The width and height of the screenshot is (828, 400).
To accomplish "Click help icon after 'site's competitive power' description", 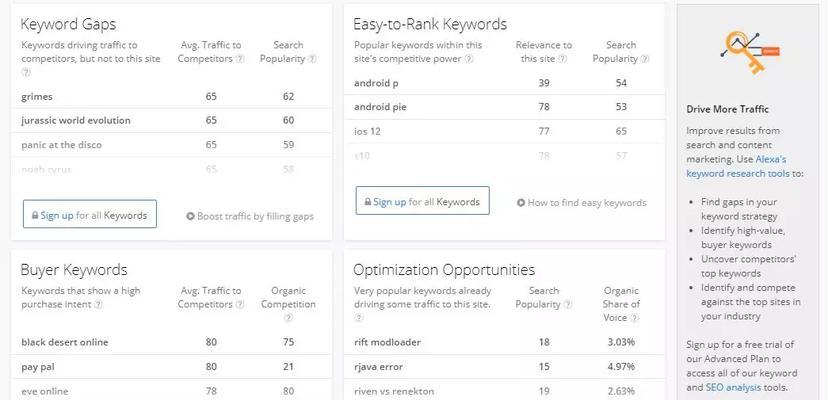I will (469, 59).
